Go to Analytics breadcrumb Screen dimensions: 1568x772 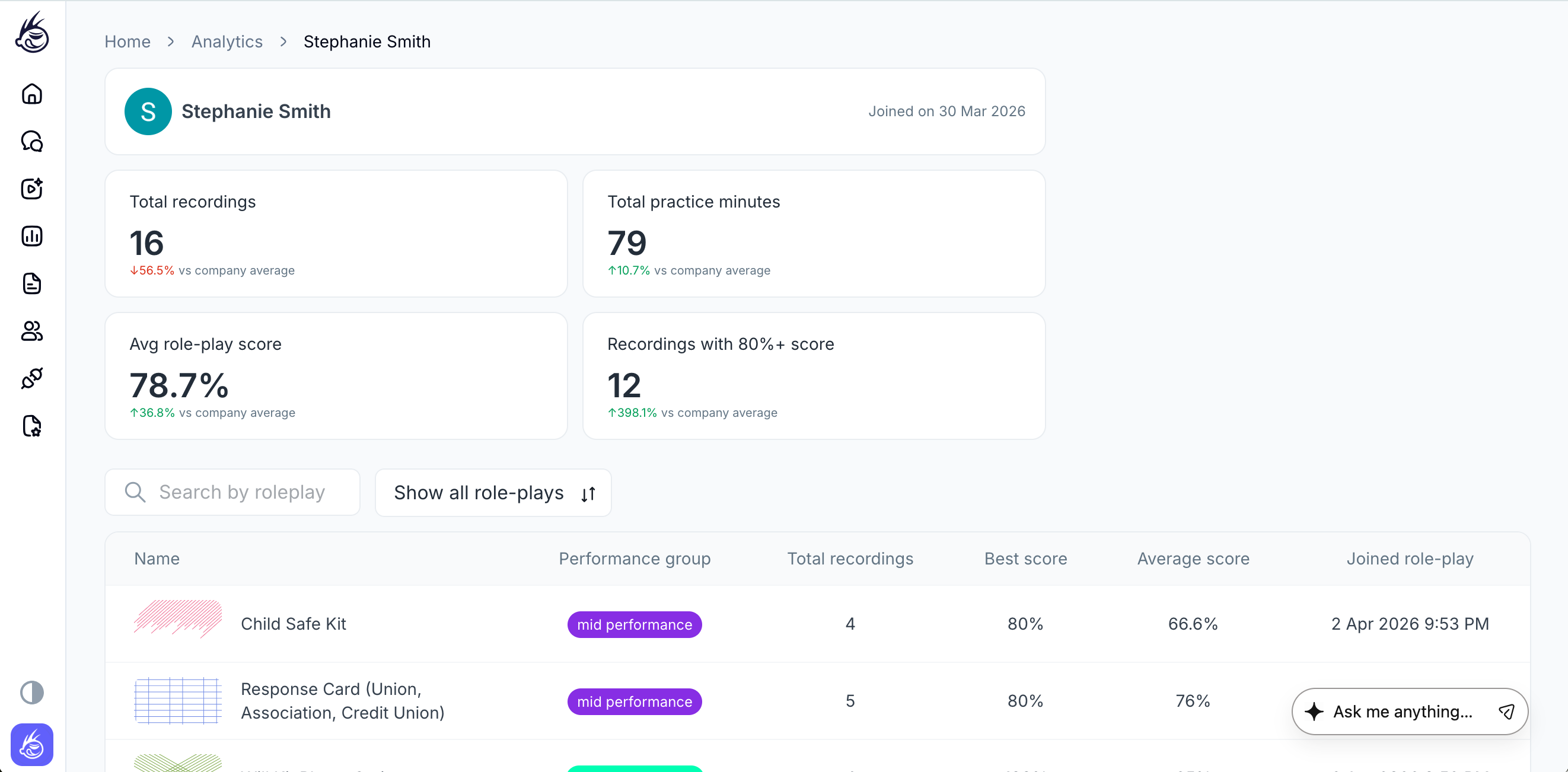point(227,42)
